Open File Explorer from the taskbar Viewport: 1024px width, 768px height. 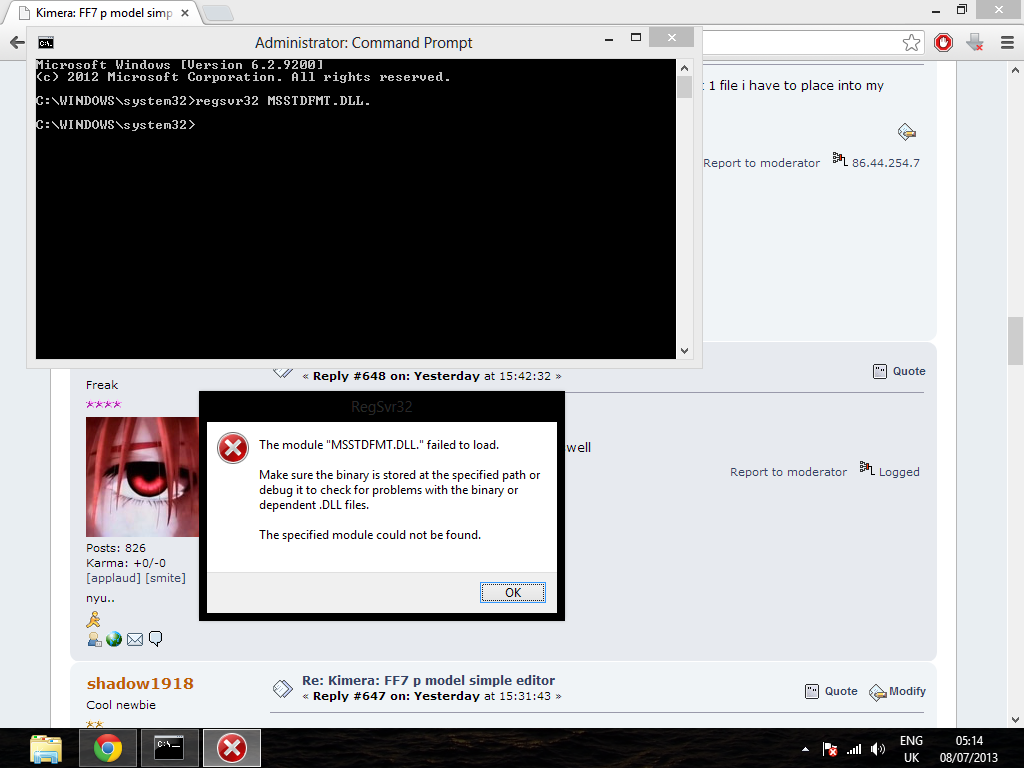[x=46, y=748]
